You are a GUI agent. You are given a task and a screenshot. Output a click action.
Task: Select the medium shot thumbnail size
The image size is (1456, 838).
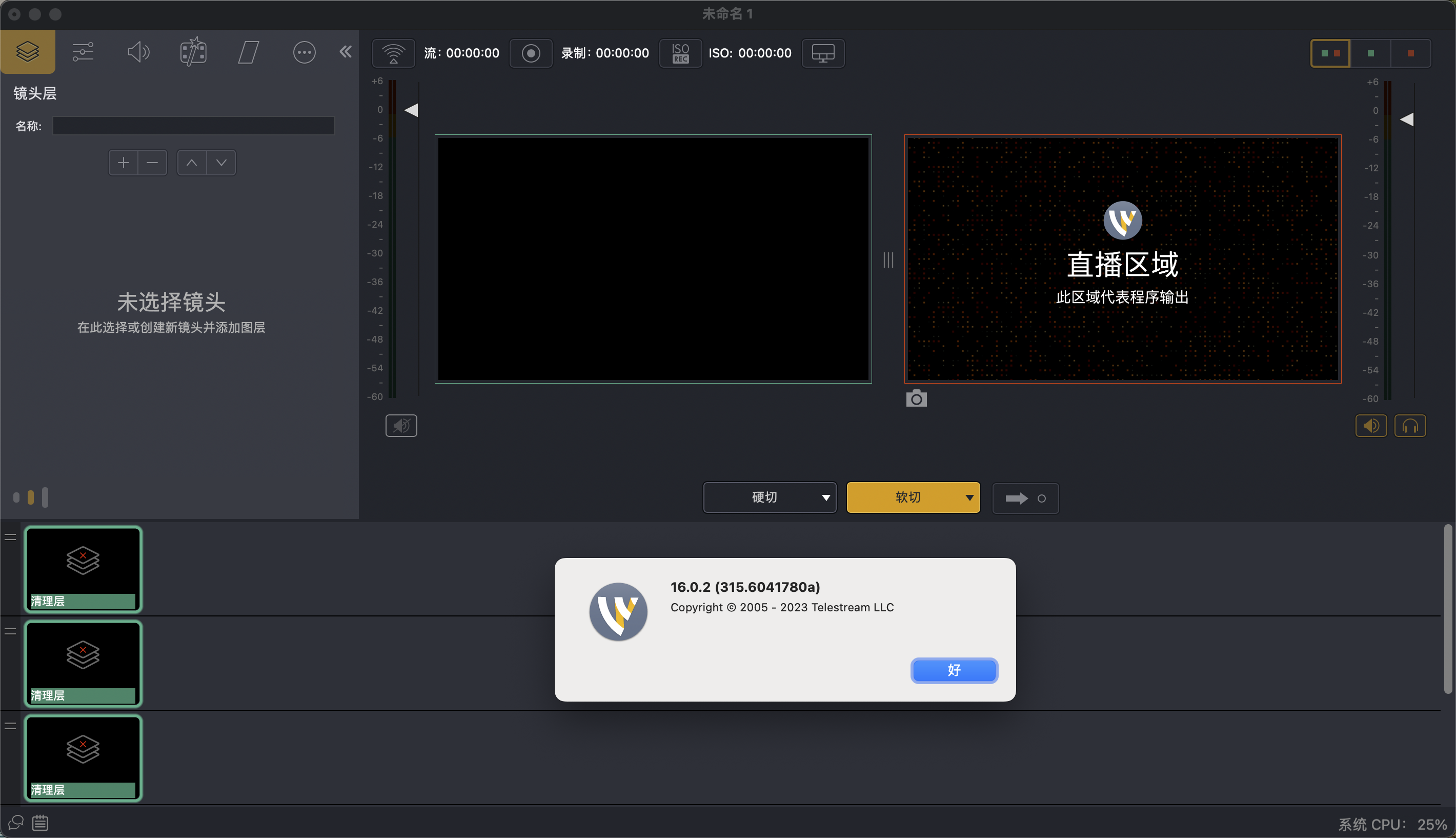(30, 497)
